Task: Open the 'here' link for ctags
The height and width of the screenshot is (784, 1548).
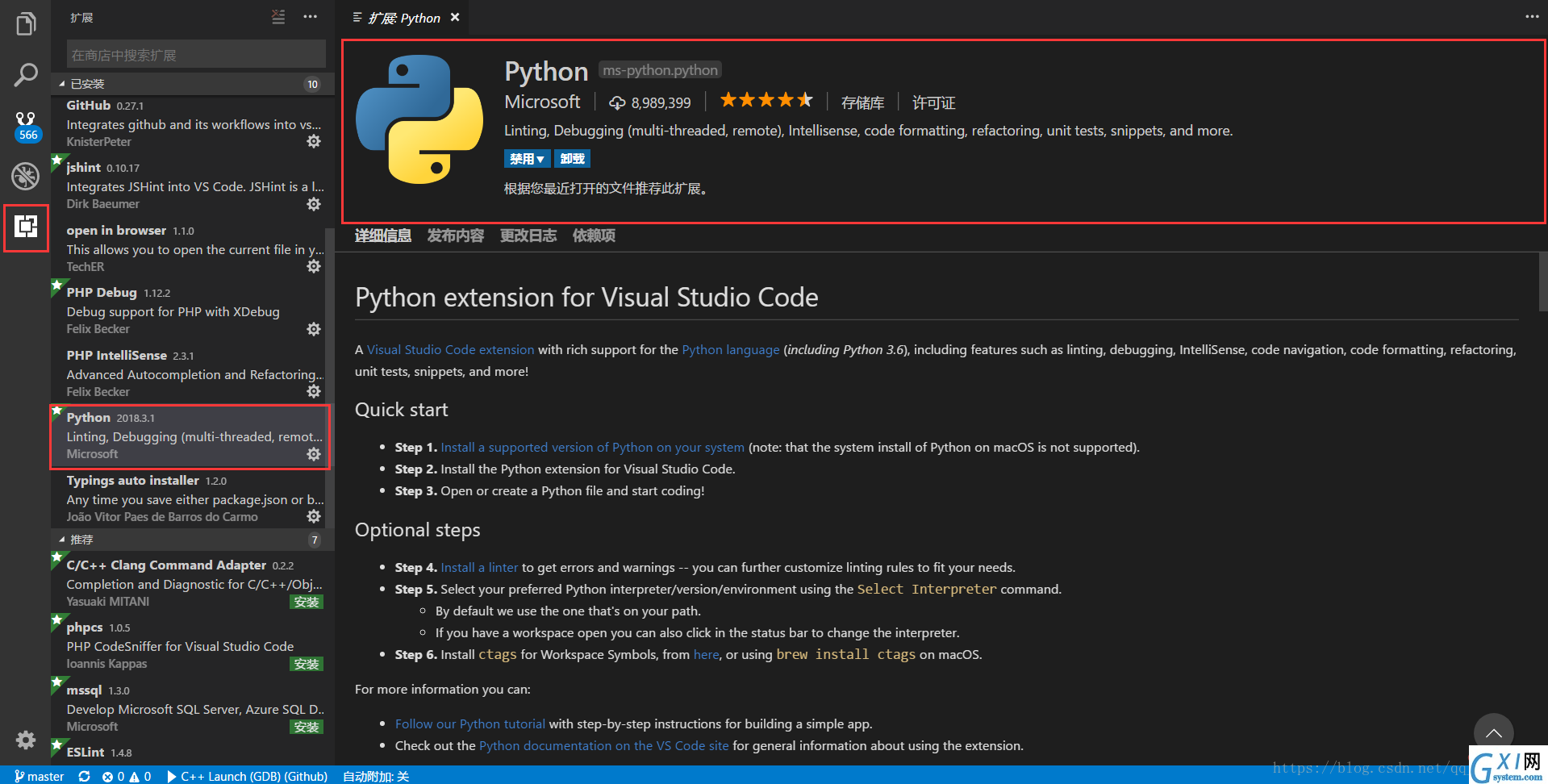Action: [706, 654]
